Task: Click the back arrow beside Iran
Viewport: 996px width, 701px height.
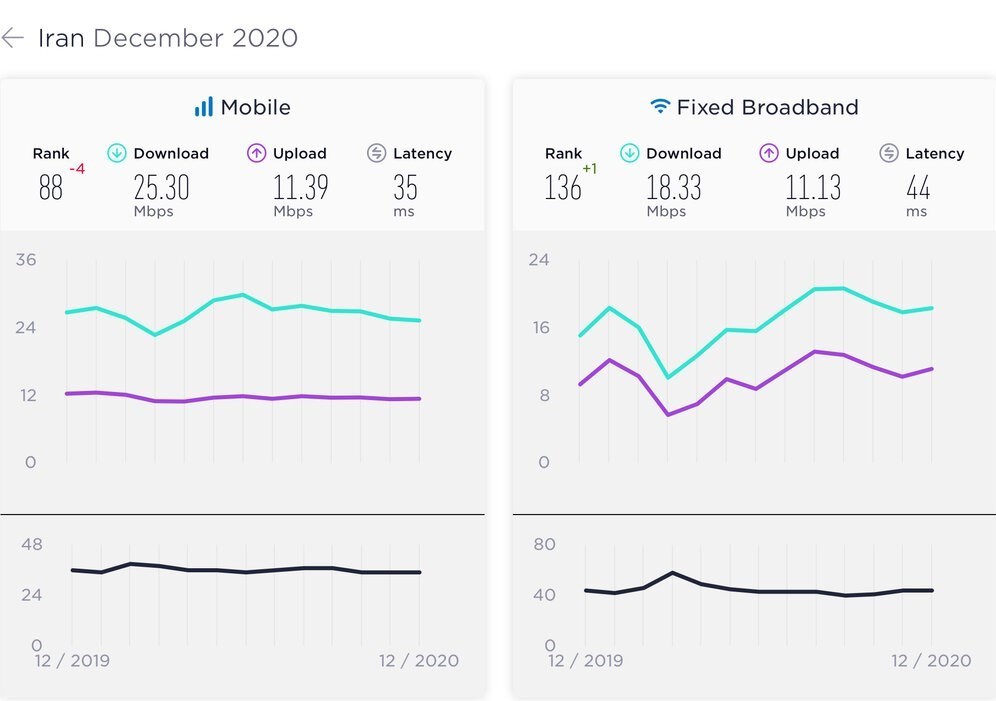Action: coord(12,39)
